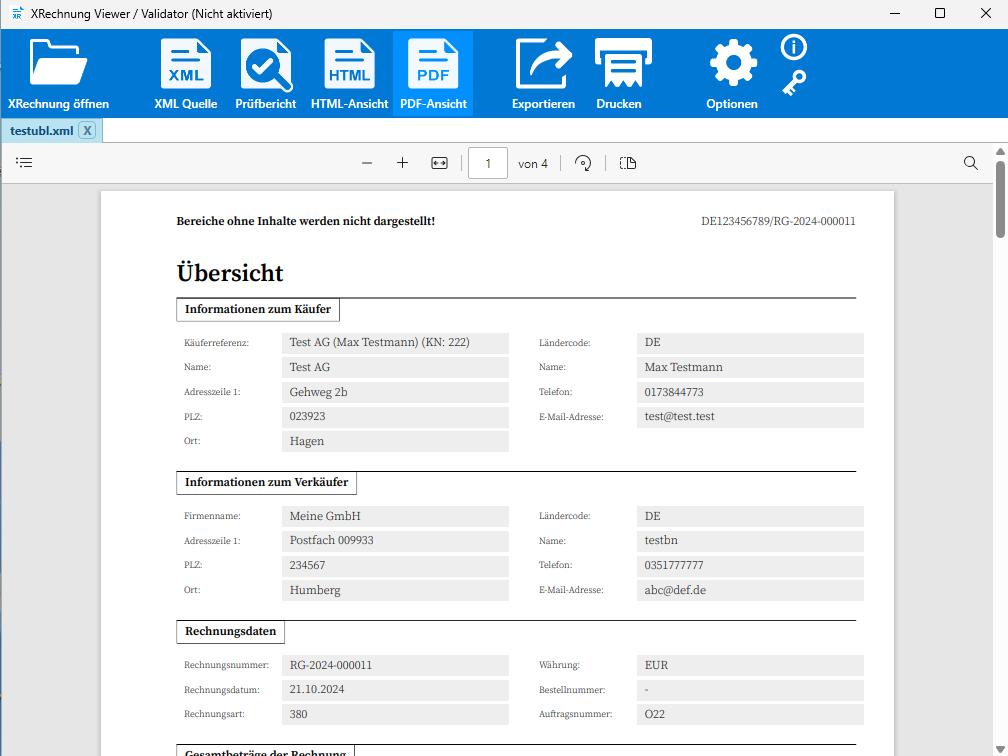Rotate the PDF page
Viewport: 1008px width, 756px height.
click(x=584, y=163)
